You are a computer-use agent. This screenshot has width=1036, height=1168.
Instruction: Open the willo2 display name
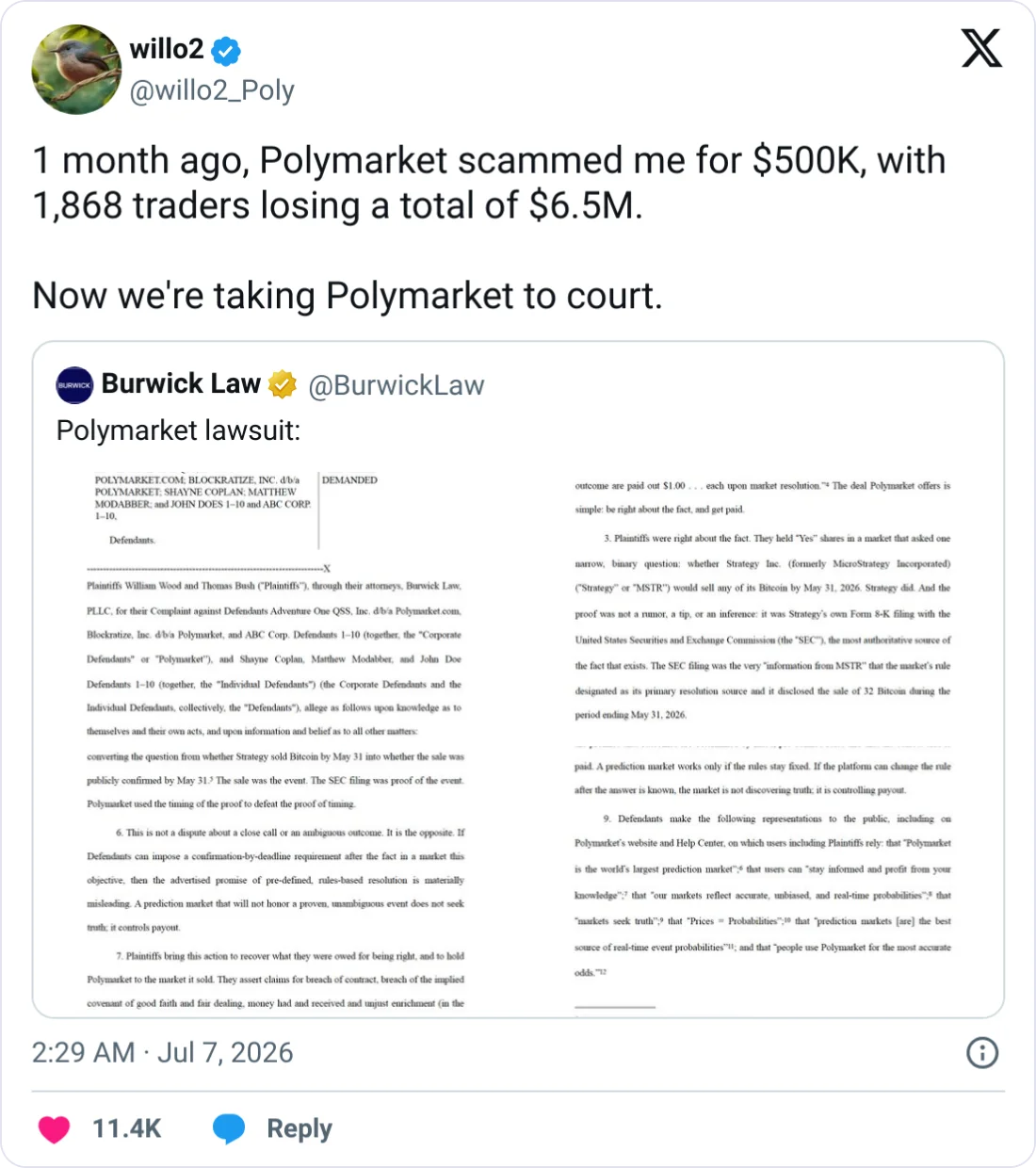167,49
